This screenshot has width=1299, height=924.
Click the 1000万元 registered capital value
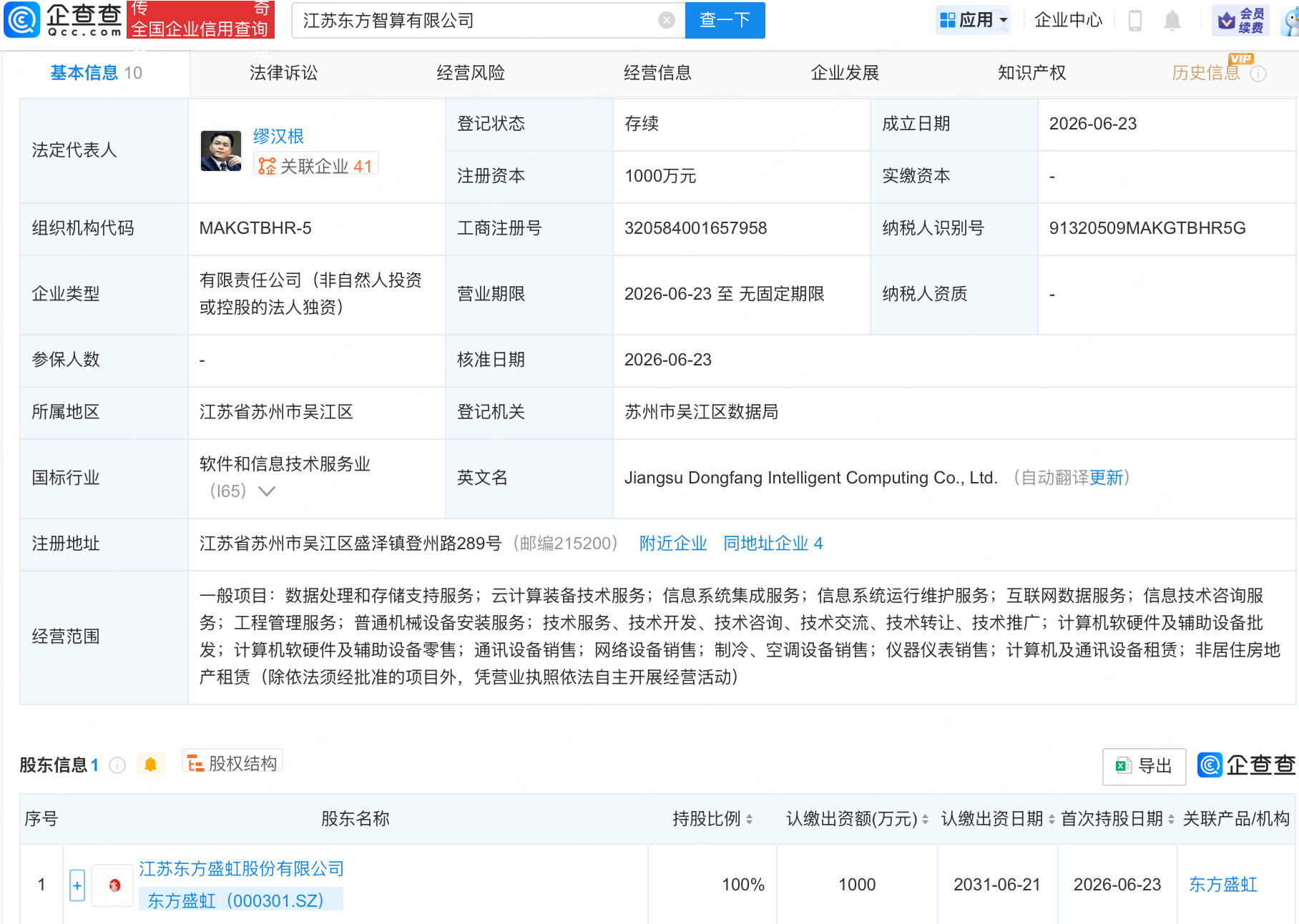[660, 176]
